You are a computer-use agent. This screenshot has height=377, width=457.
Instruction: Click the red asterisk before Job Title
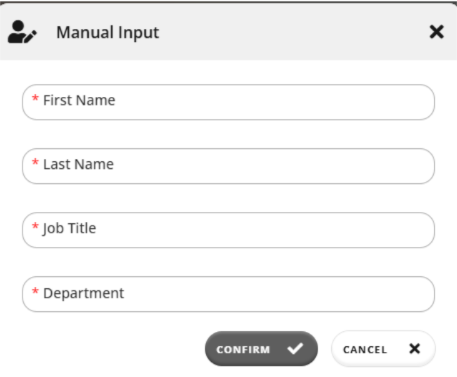pyautogui.click(x=35, y=226)
